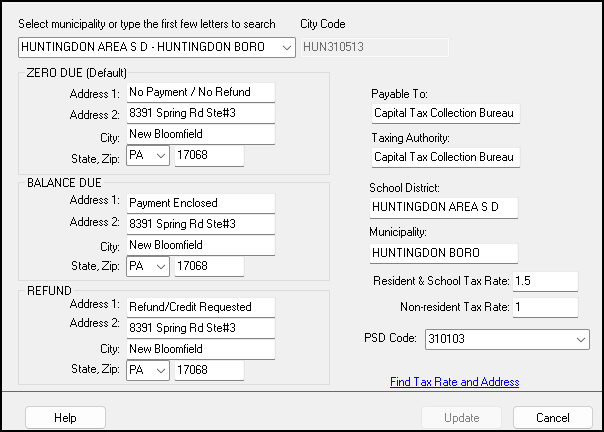Click the Find Tax Rate and Address link
The height and width of the screenshot is (432, 604).
click(454, 382)
